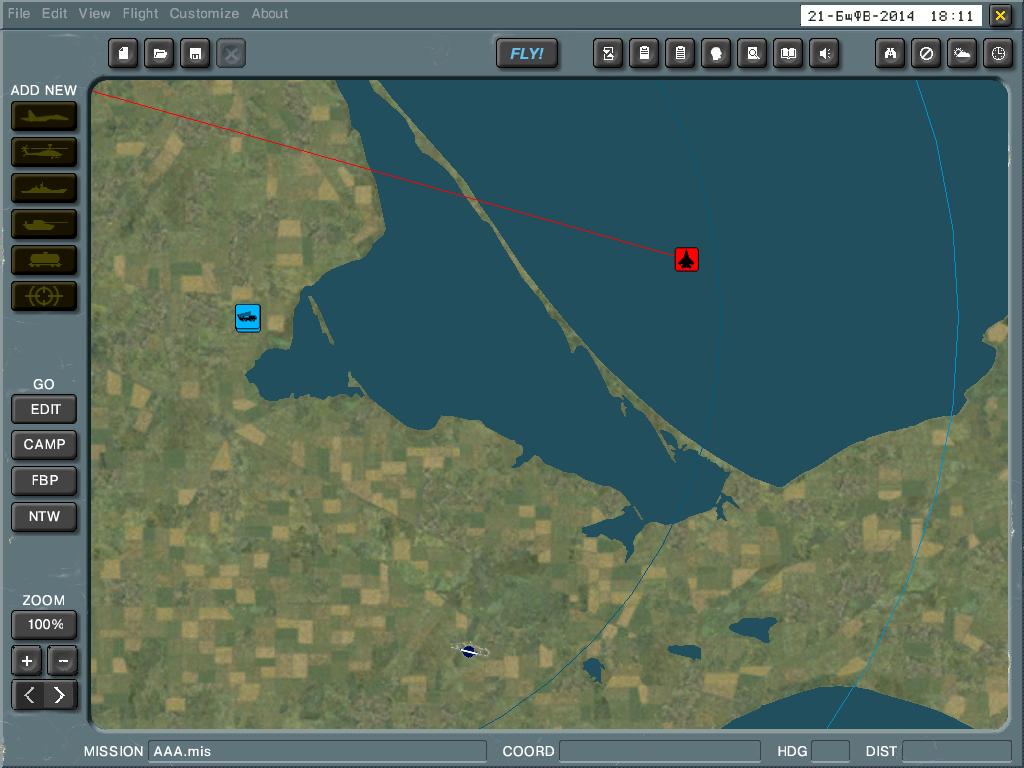Click the HDG readout field
Image resolution: width=1024 pixels, height=768 pixels.
[x=830, y=751]
